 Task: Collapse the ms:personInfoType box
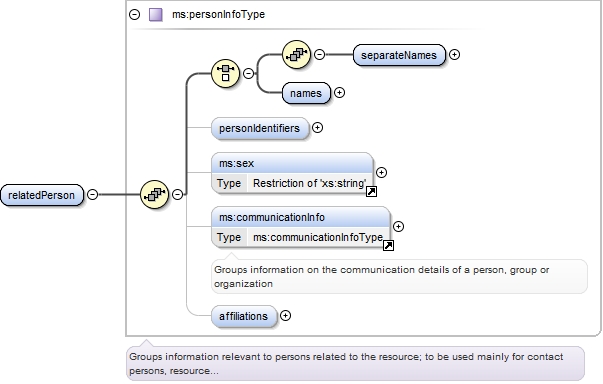pos(135,15)
